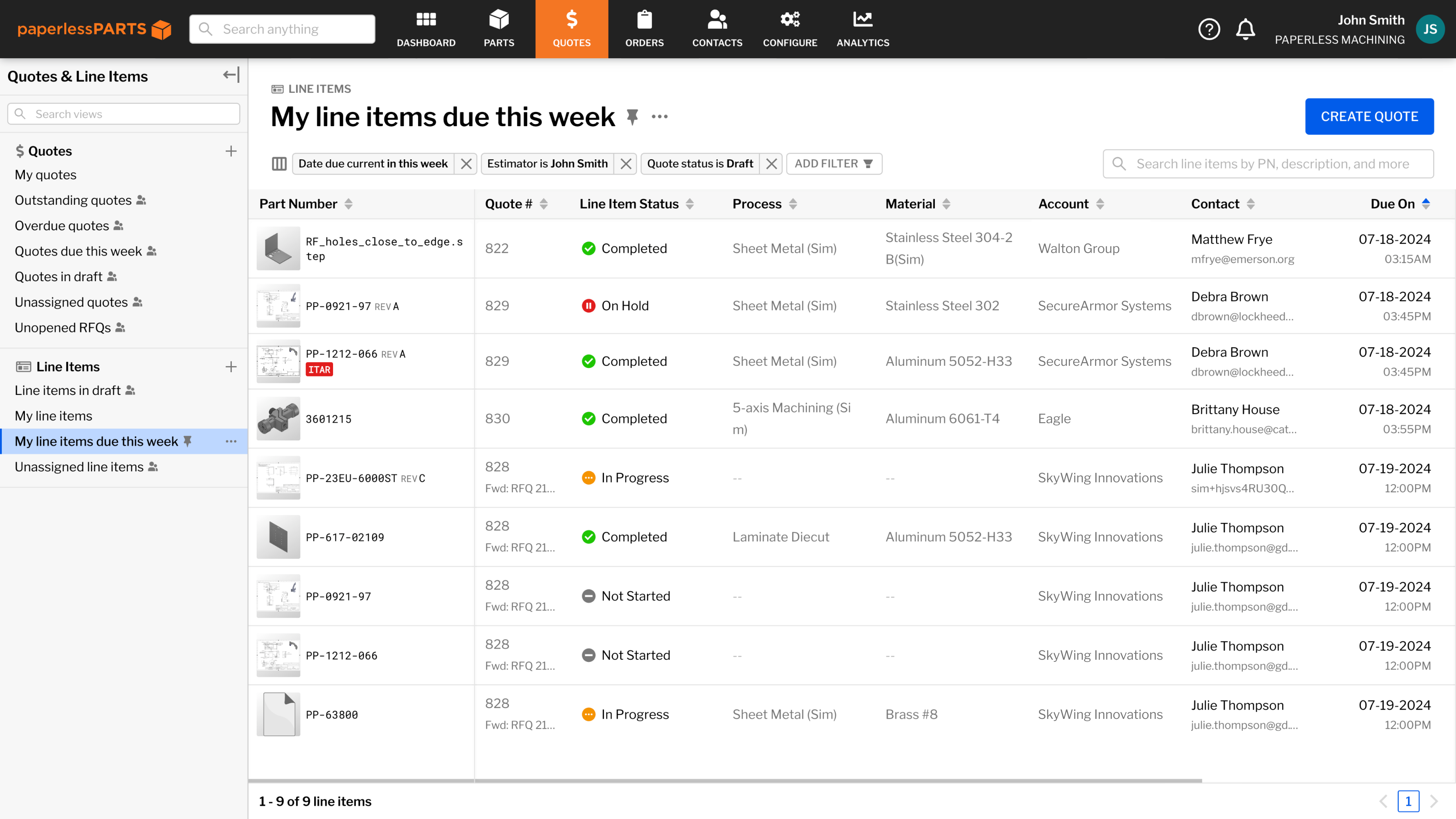This screenshot has width=1456, height=819.
Task: Collapse the Quotes & Line Items sidebar
Action: (x=231, y=75)
